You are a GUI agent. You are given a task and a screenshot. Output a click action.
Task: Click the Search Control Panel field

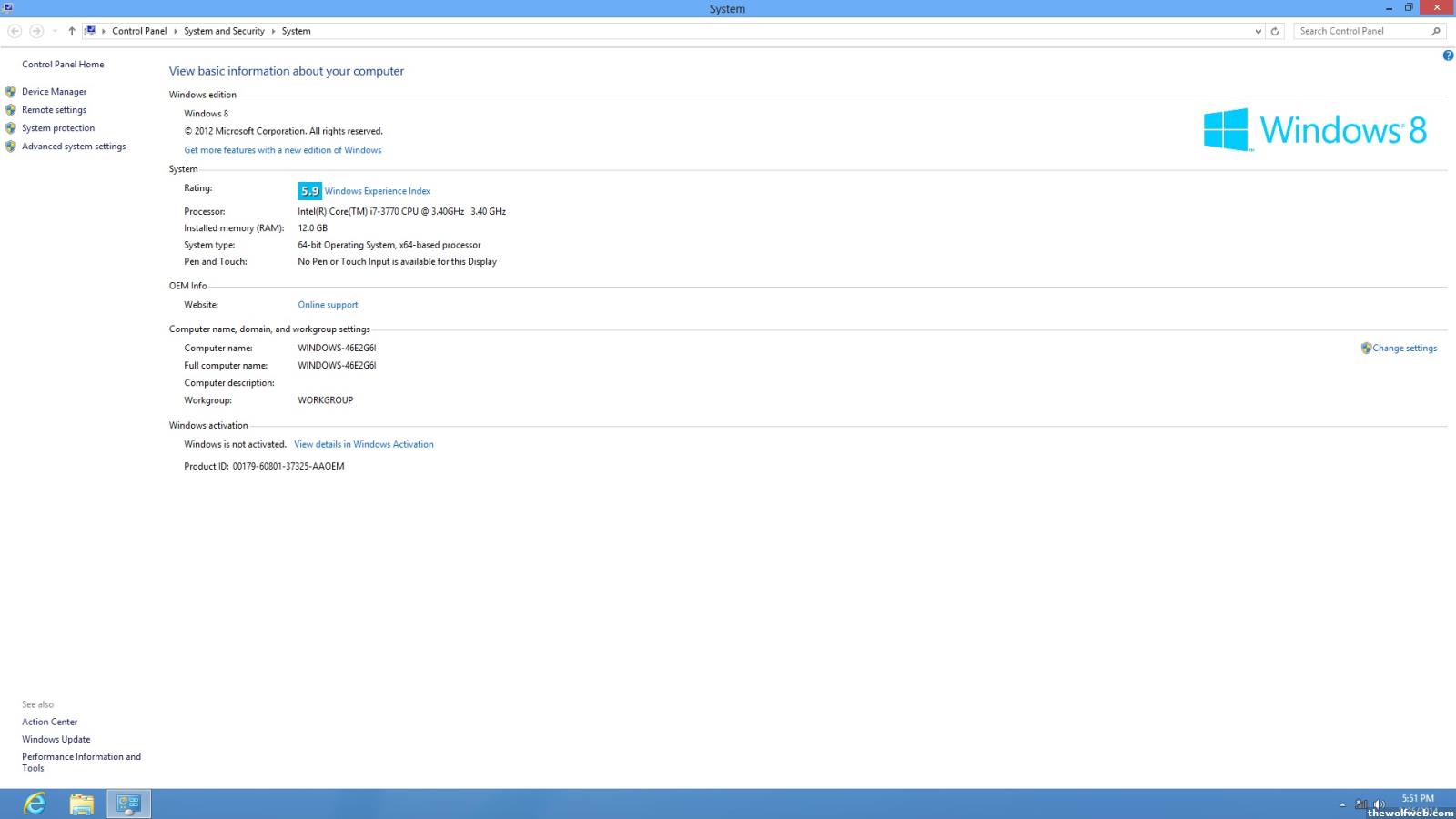[x=1360, y=31]
